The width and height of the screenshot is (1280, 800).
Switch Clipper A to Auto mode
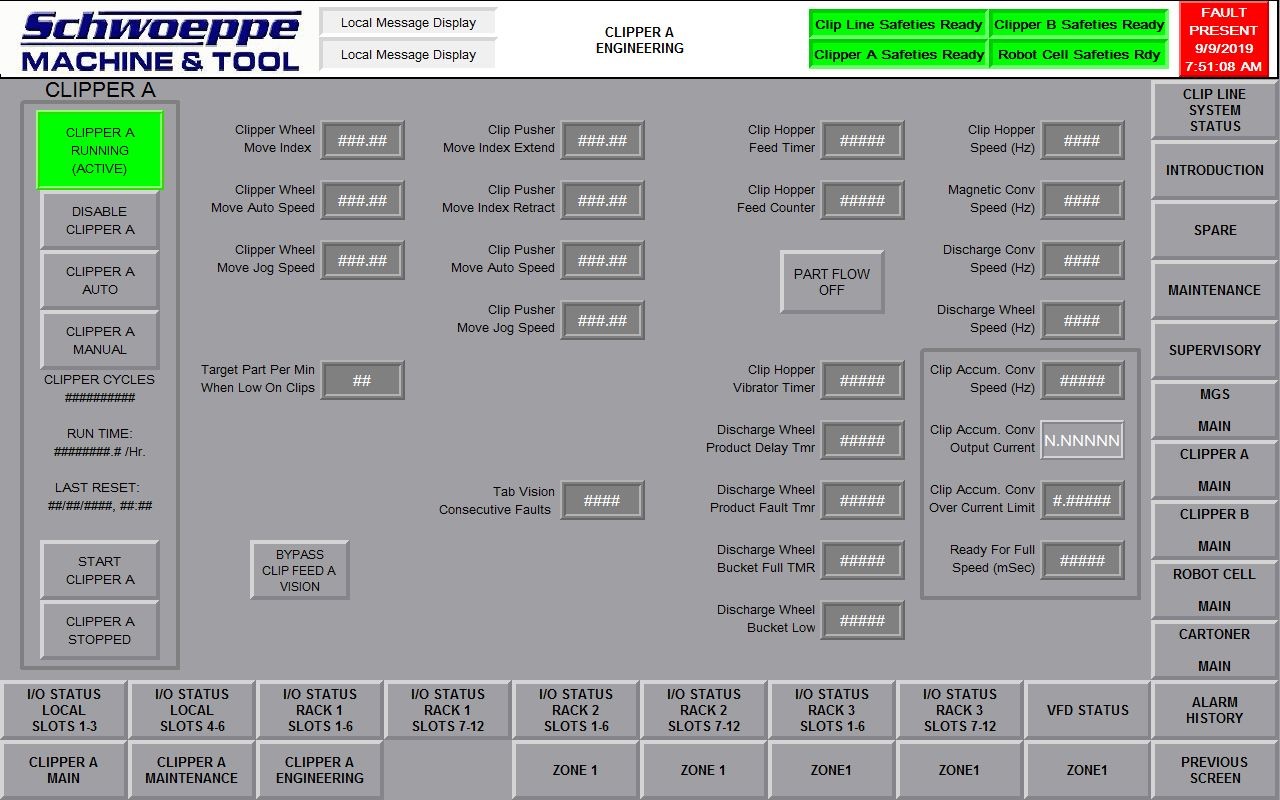click(x=100, y=280)
